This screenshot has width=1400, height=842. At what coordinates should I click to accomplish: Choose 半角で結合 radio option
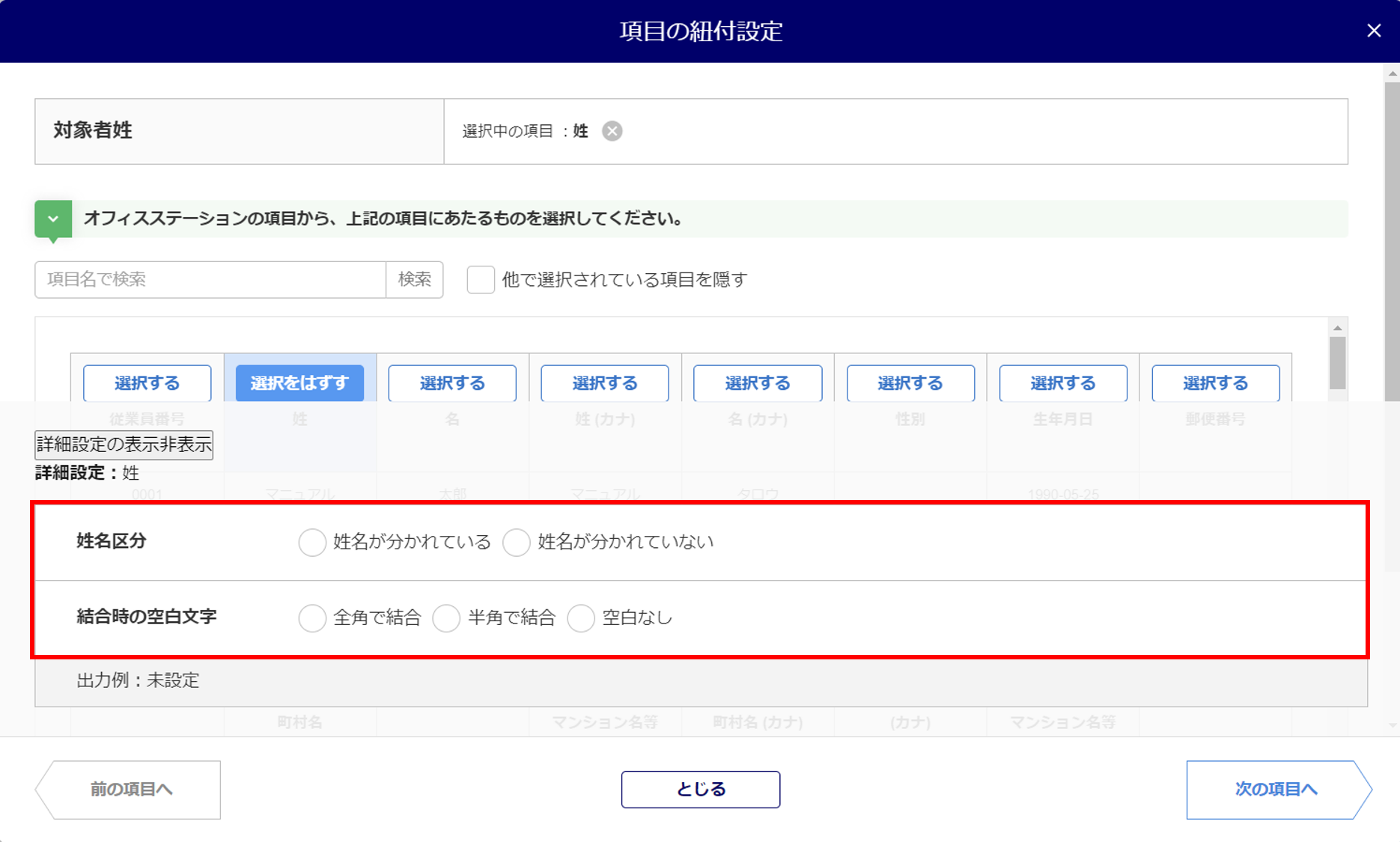[446, 618]
